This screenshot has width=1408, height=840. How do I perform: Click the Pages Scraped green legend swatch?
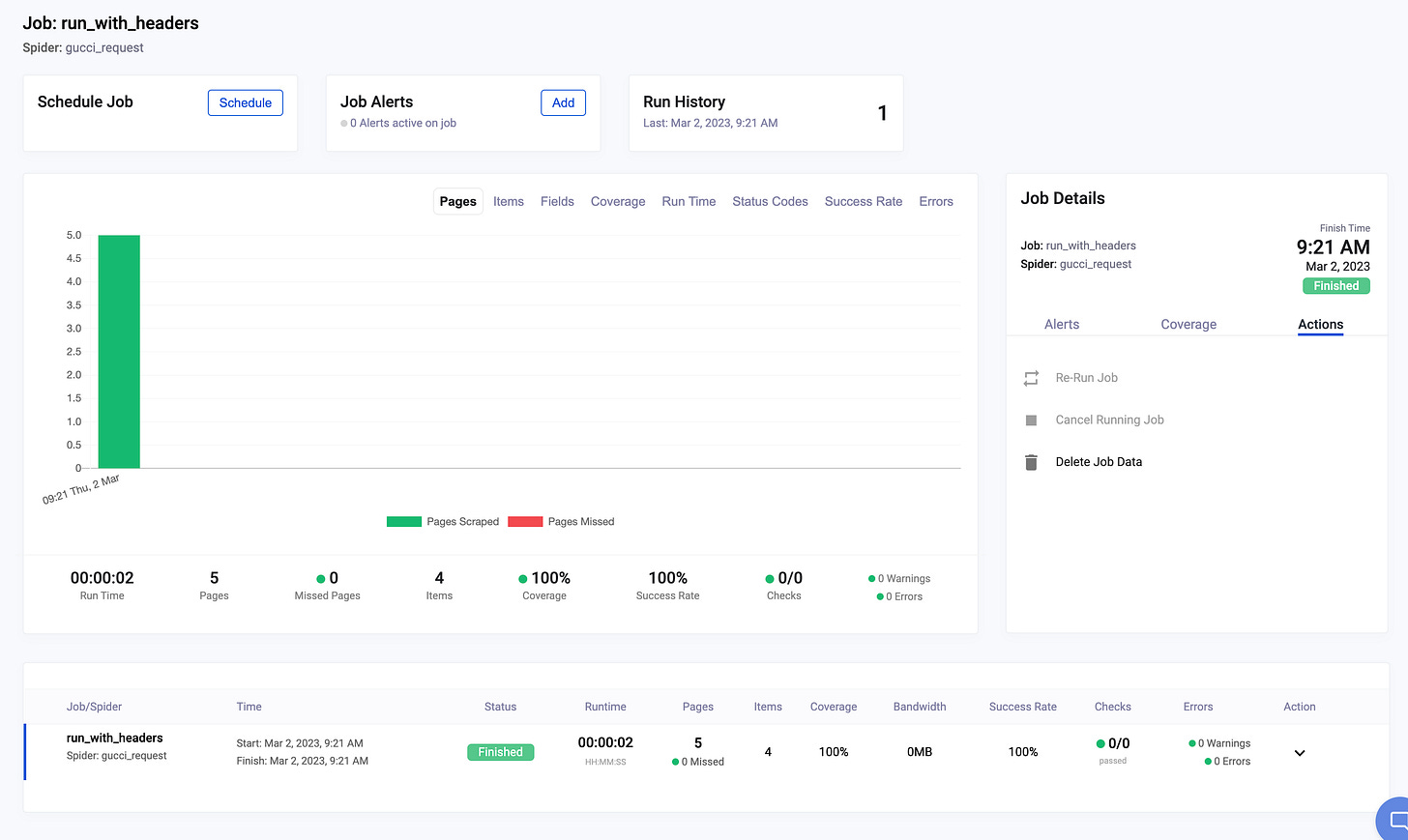click(403, 521)
